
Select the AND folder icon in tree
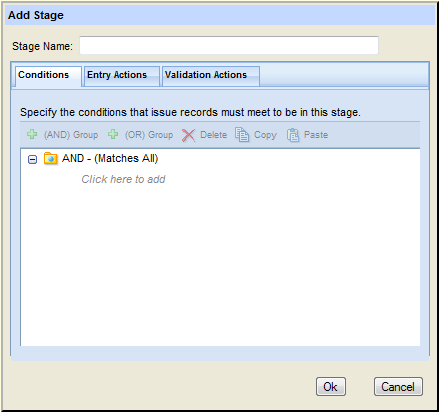pos(51,159)
